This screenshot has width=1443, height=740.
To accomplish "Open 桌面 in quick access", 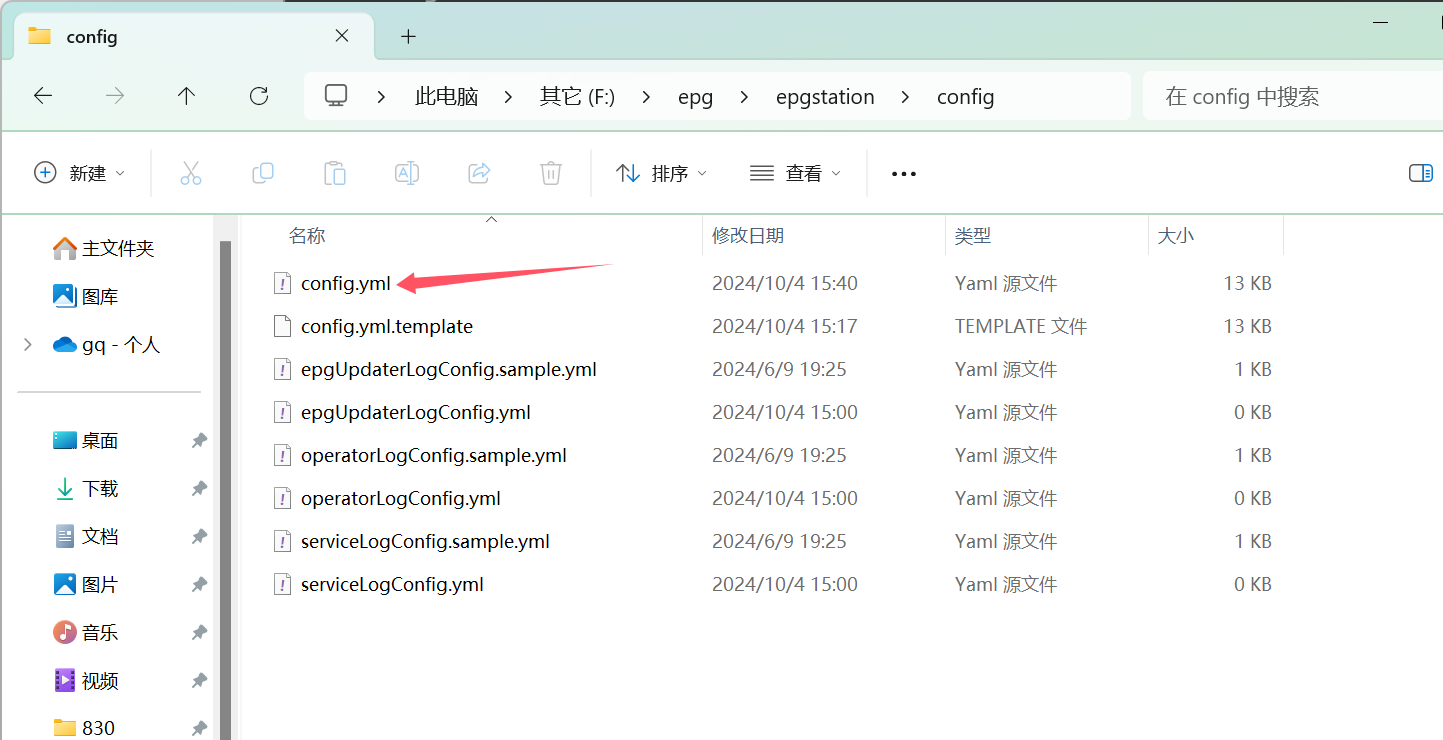I will 85,440.
